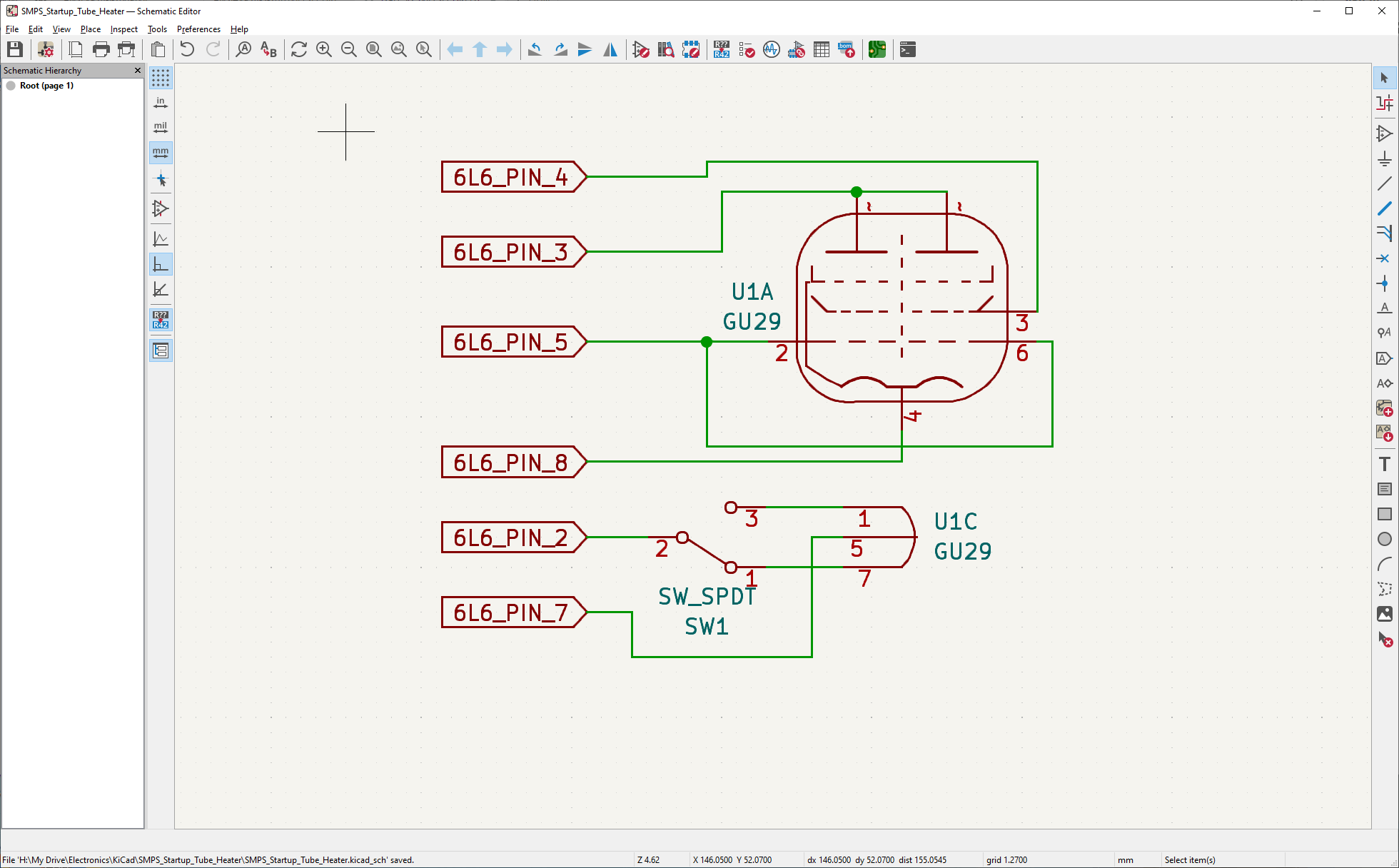1399x868 pixels.
Task: Undo the last edit
Action: click(x=187, y=49)
